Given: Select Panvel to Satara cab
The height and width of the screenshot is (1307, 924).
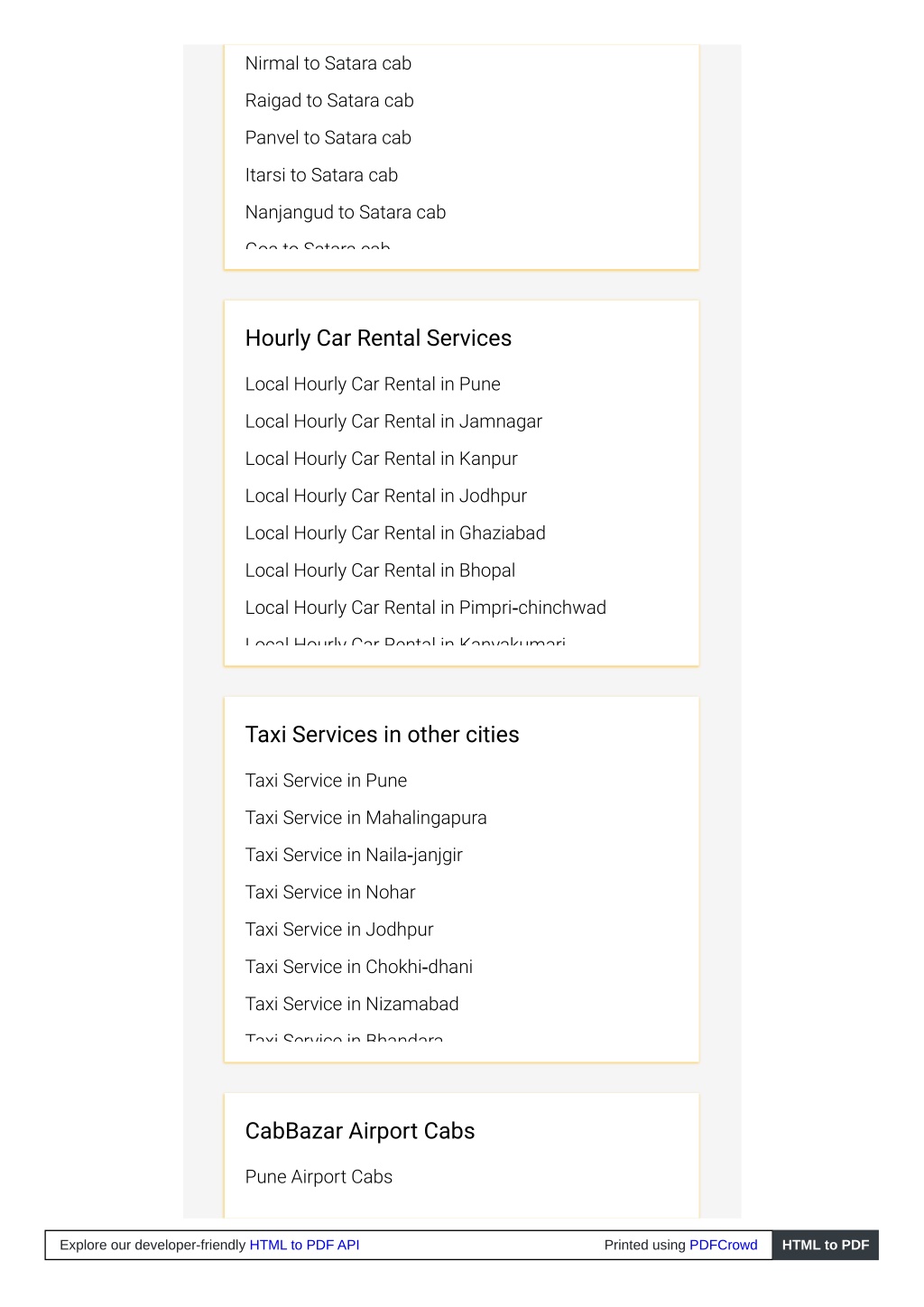Looking at the screenshot, I should click(328, 138).
